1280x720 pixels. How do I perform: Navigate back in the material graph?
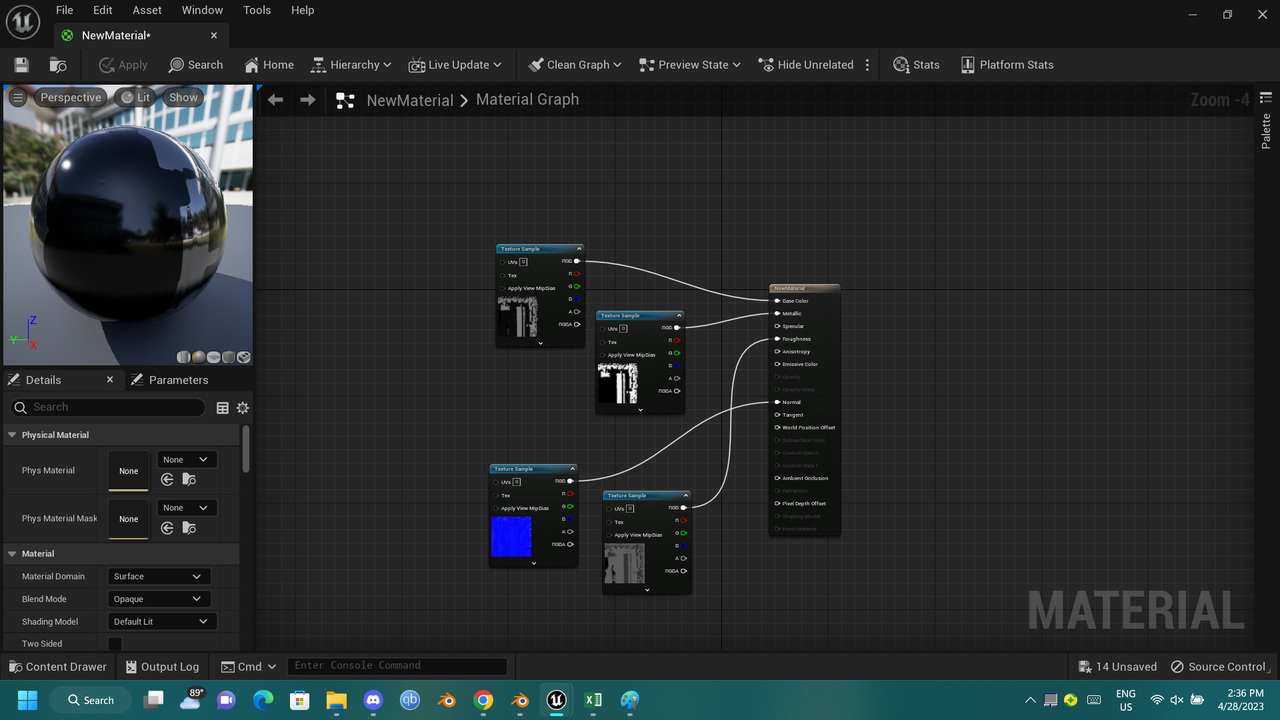click(275, 100)
